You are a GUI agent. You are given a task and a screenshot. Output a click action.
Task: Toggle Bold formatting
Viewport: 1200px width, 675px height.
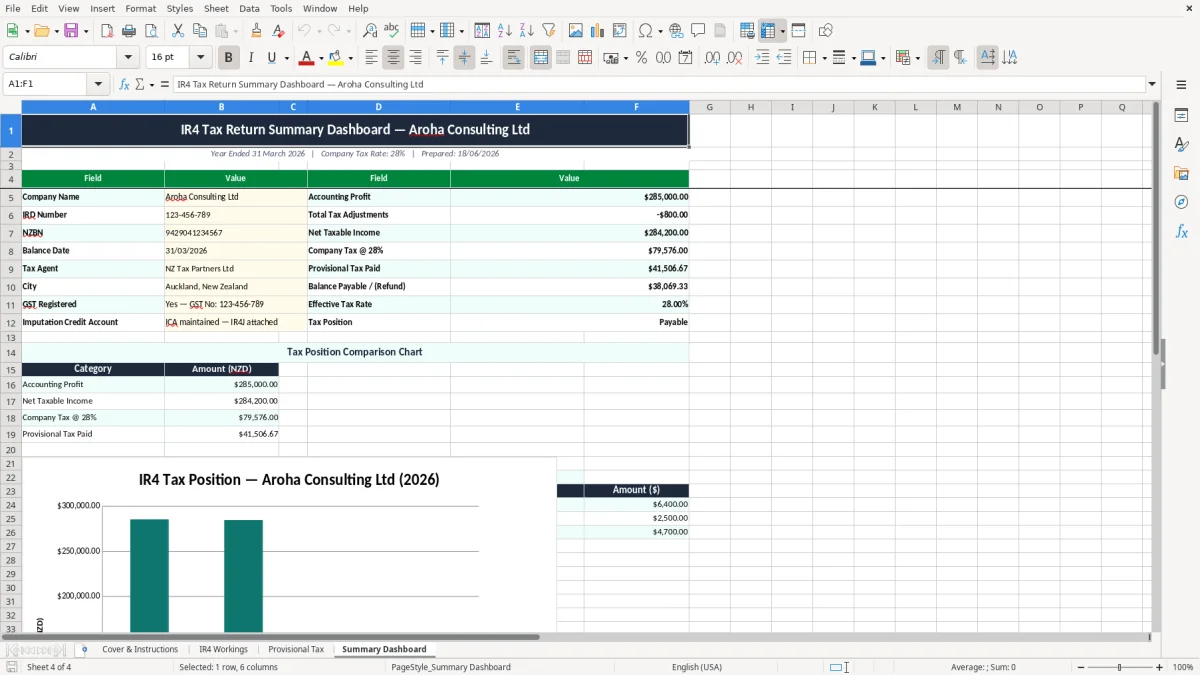point(229,58)
